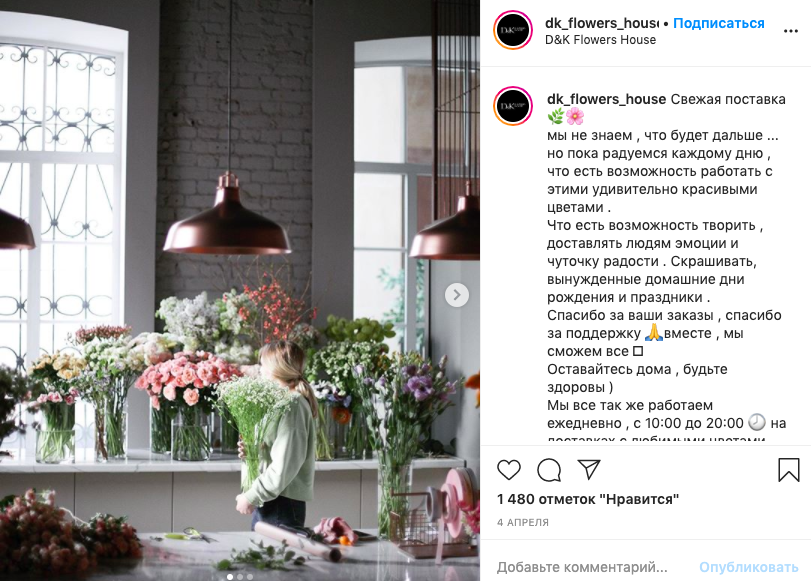The width and height of the screenshot is (811, 581).
Task: Click the flower shop photo
Action: pyautogui.click(x=240, y=290)
